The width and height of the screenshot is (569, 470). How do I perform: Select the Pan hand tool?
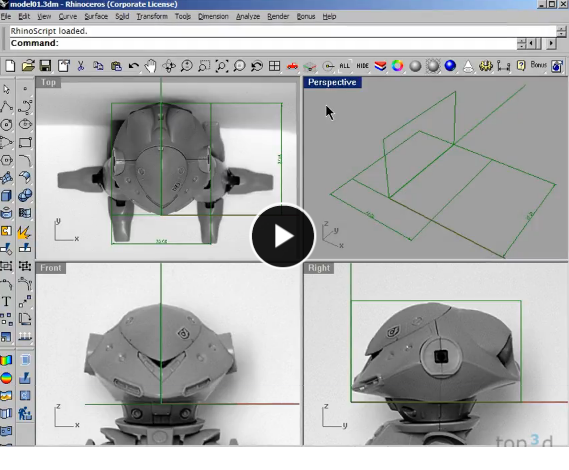coord(150,66)
